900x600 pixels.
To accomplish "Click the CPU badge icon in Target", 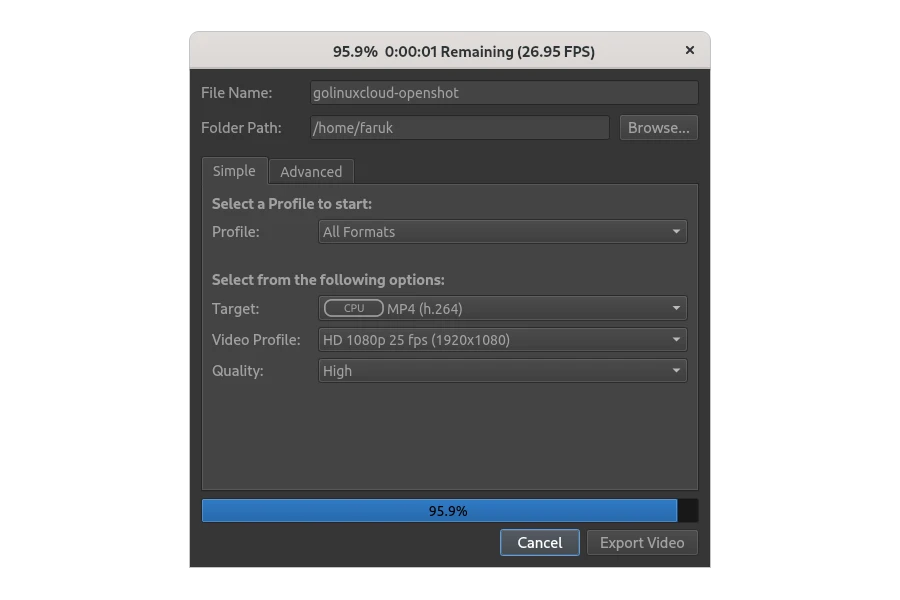I will coord(354,309).
